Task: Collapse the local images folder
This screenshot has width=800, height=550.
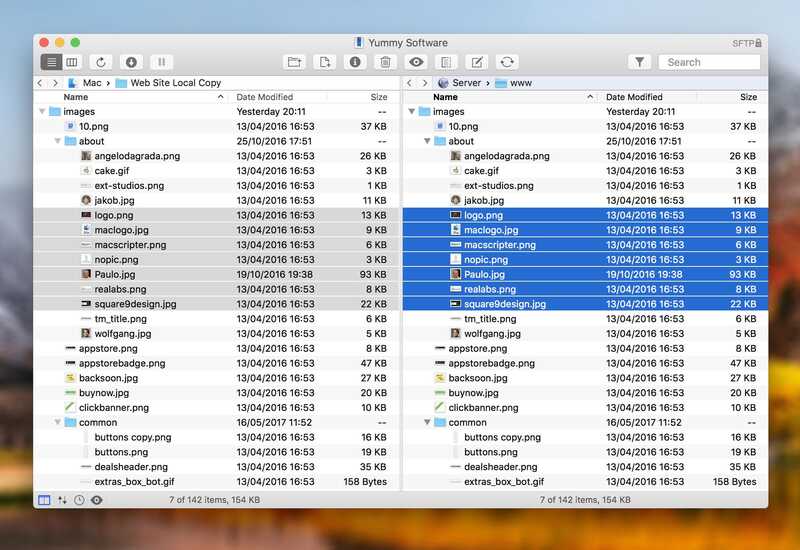Action: pos(42,111)
